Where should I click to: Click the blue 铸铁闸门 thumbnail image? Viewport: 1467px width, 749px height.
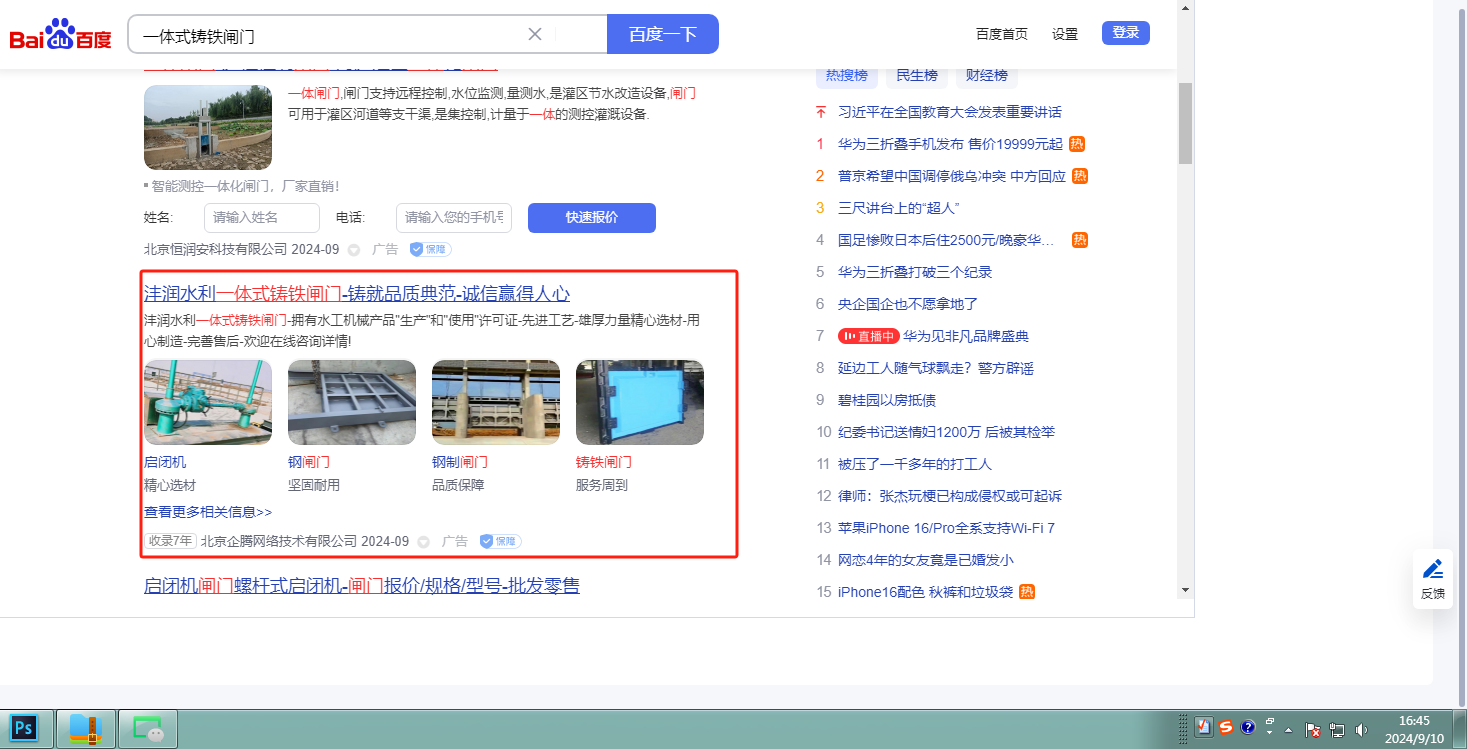pos(640,402)
